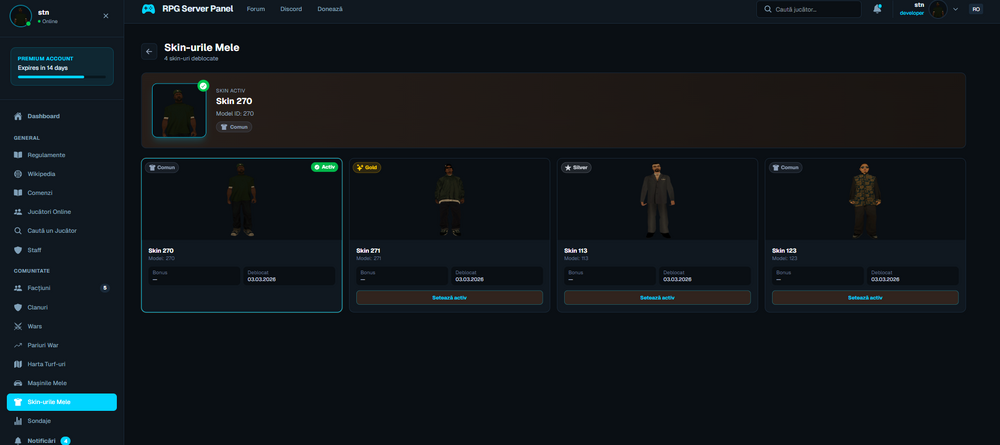Open Regulamente in the sidebar
This screenshot has width=1000, height=445.
pyautogui.click(x=62, y=155)
